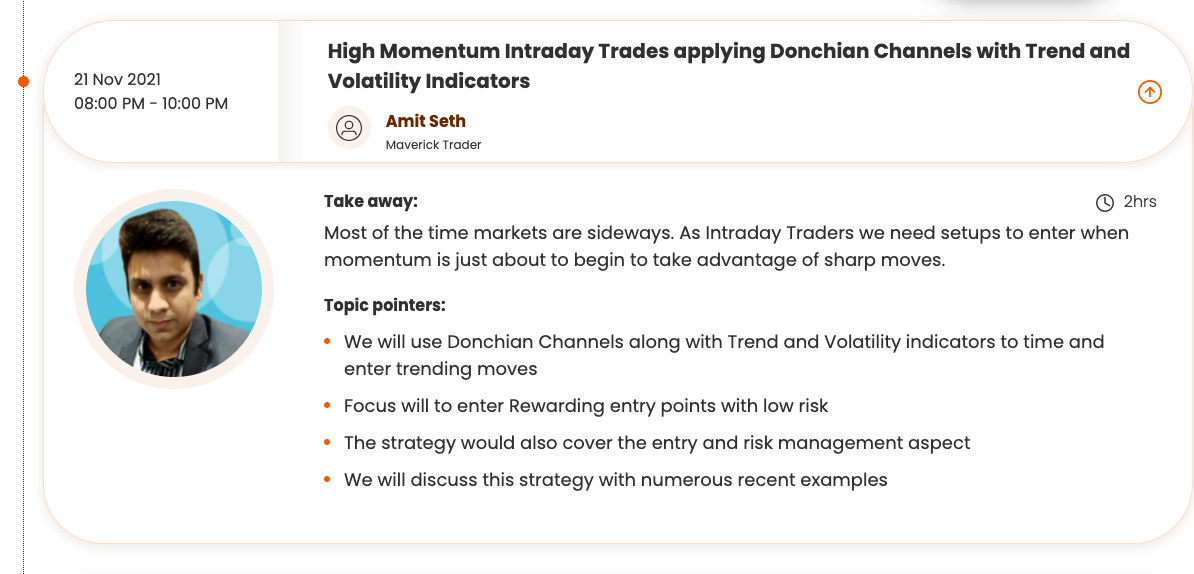
Task: Click the orange bullet before the recent examples pointer
Action: 327,480
